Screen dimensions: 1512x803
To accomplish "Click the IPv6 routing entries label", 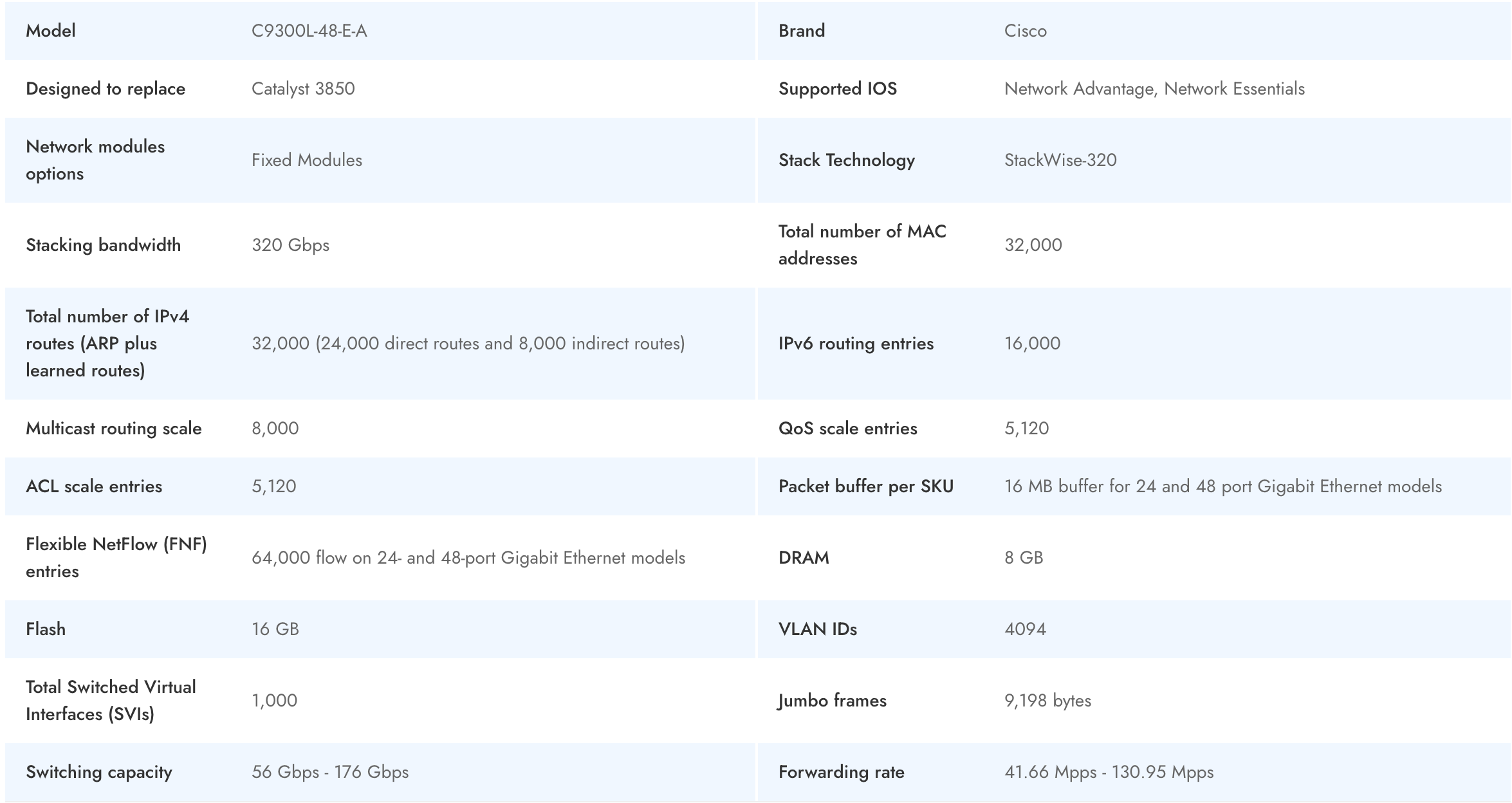I will (x=856, y=344).
